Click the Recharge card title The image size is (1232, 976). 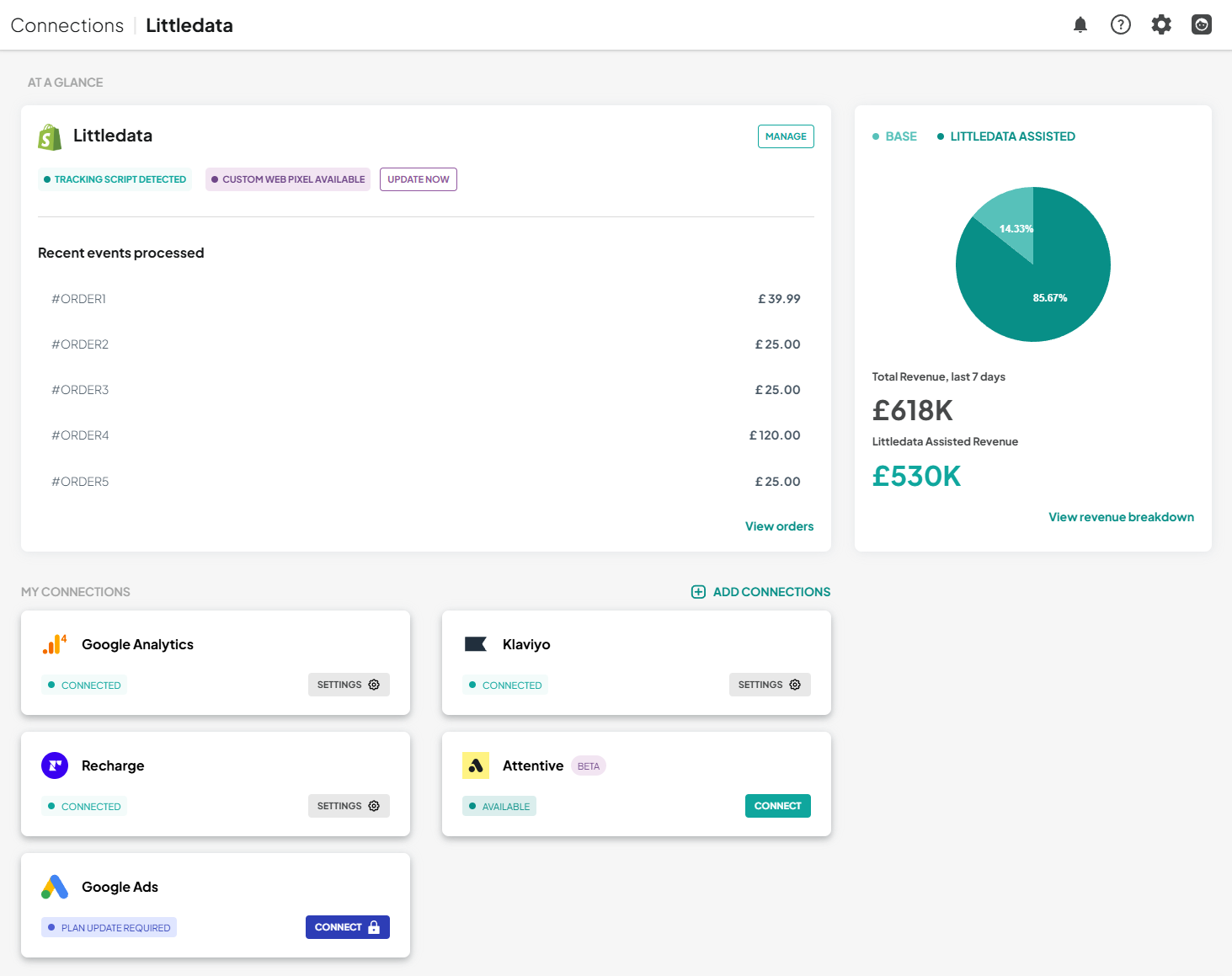(113, 765)
